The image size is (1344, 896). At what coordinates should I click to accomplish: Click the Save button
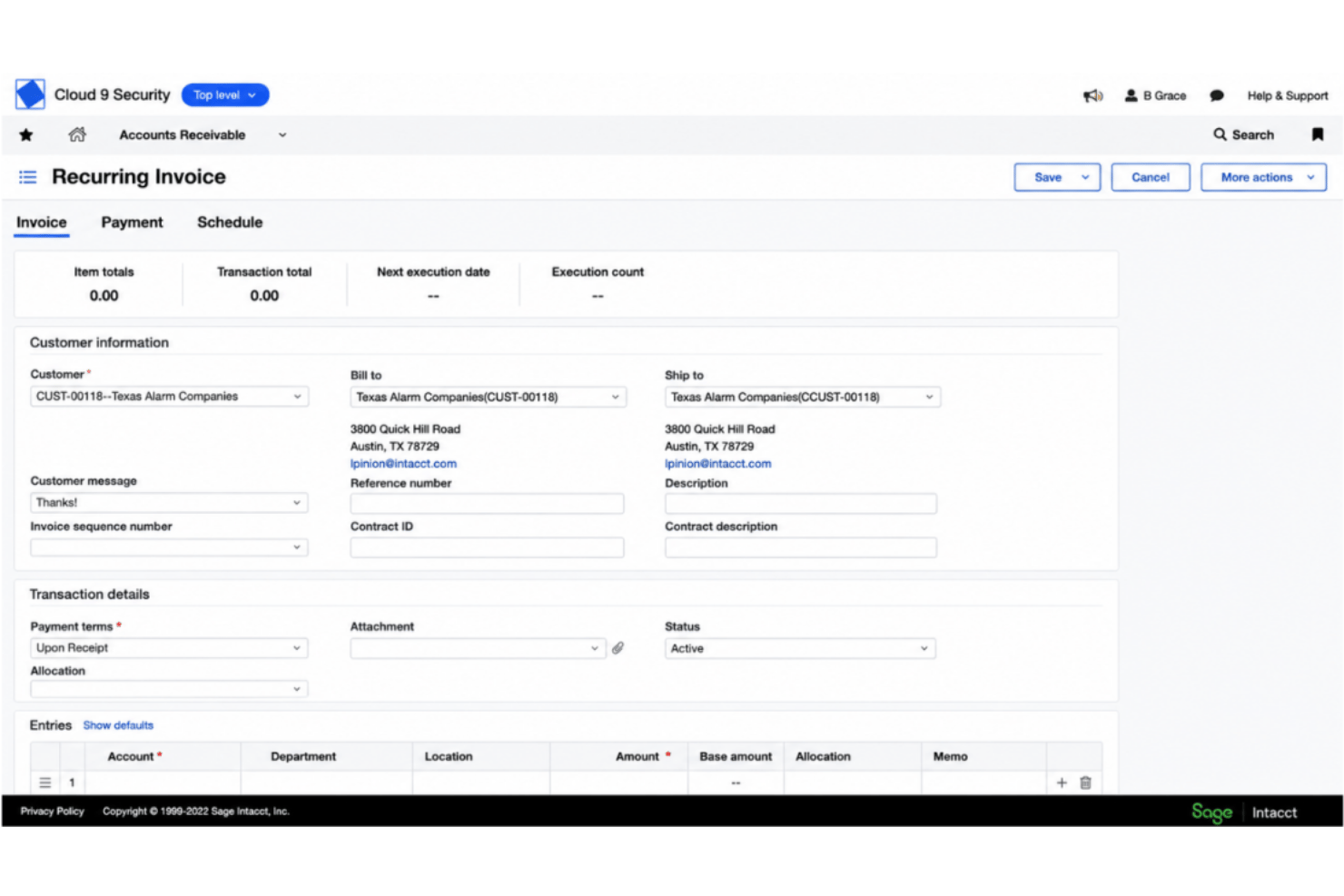click(x=1048, y=177)
